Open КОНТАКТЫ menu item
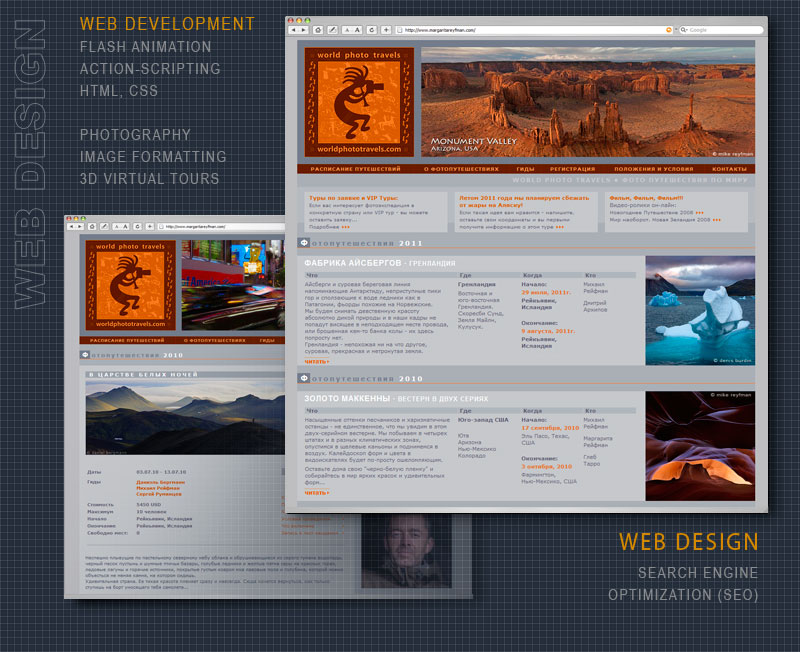The height and width of the screenshot is (652, 800). coord(729,169)
